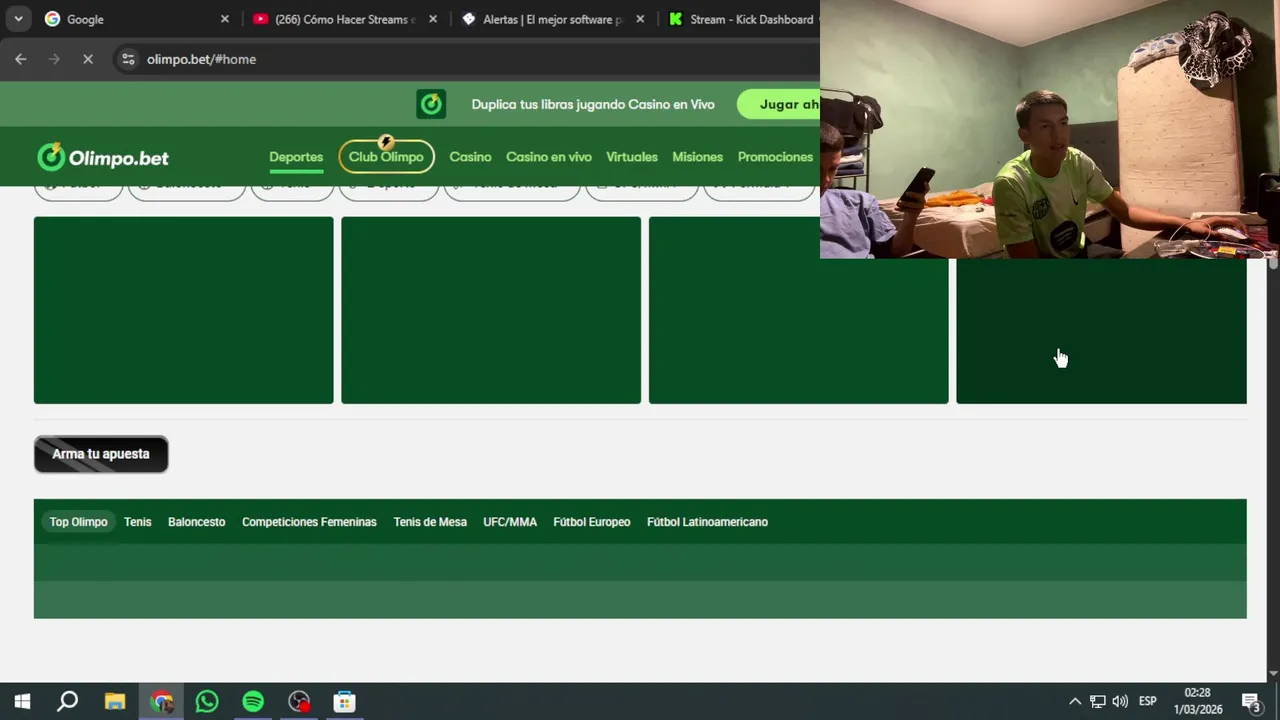Open Windows search magnifier
The height and width of the screenshot is (720, 1280).
point(67,701)
